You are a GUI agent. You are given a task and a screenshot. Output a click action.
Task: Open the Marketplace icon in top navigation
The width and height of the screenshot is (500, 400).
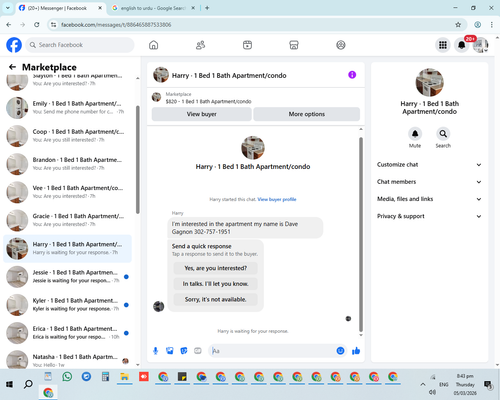click(294, 45)
